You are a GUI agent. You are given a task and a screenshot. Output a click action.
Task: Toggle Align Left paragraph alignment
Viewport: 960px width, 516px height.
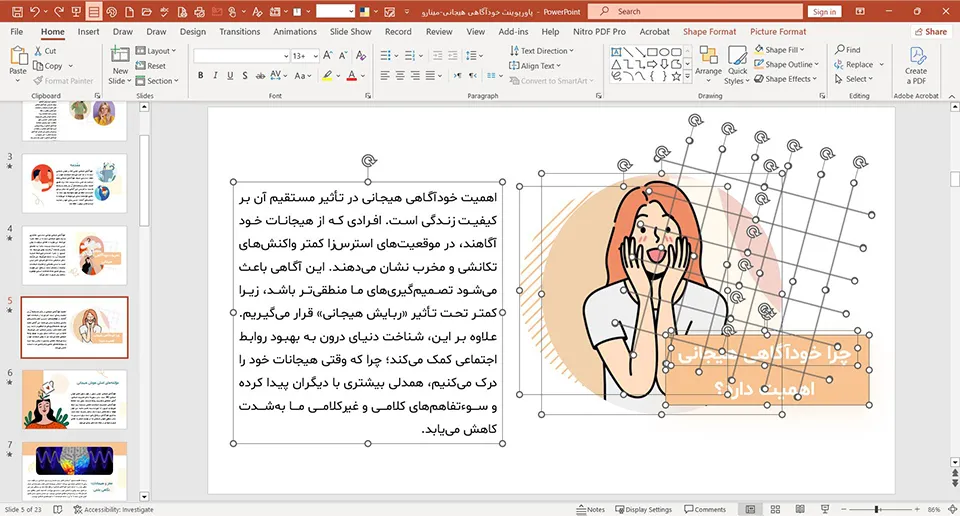tap(384, 75)
